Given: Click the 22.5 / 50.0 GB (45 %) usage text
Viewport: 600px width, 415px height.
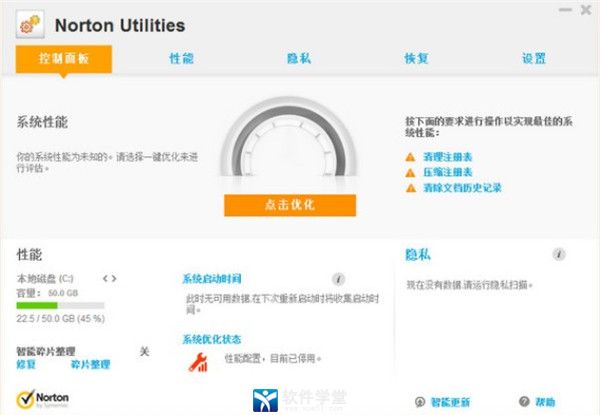Looking at the screenshot, I should coord(60,319).
